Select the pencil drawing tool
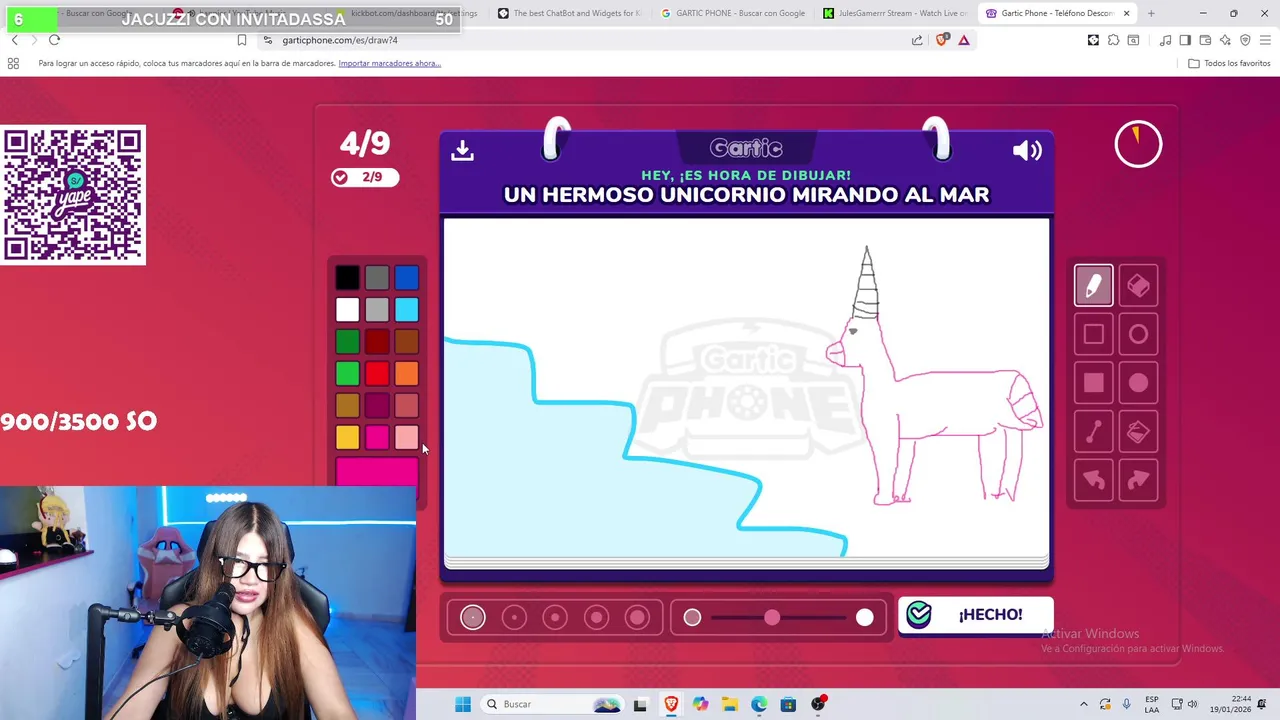 [1093, 286]
